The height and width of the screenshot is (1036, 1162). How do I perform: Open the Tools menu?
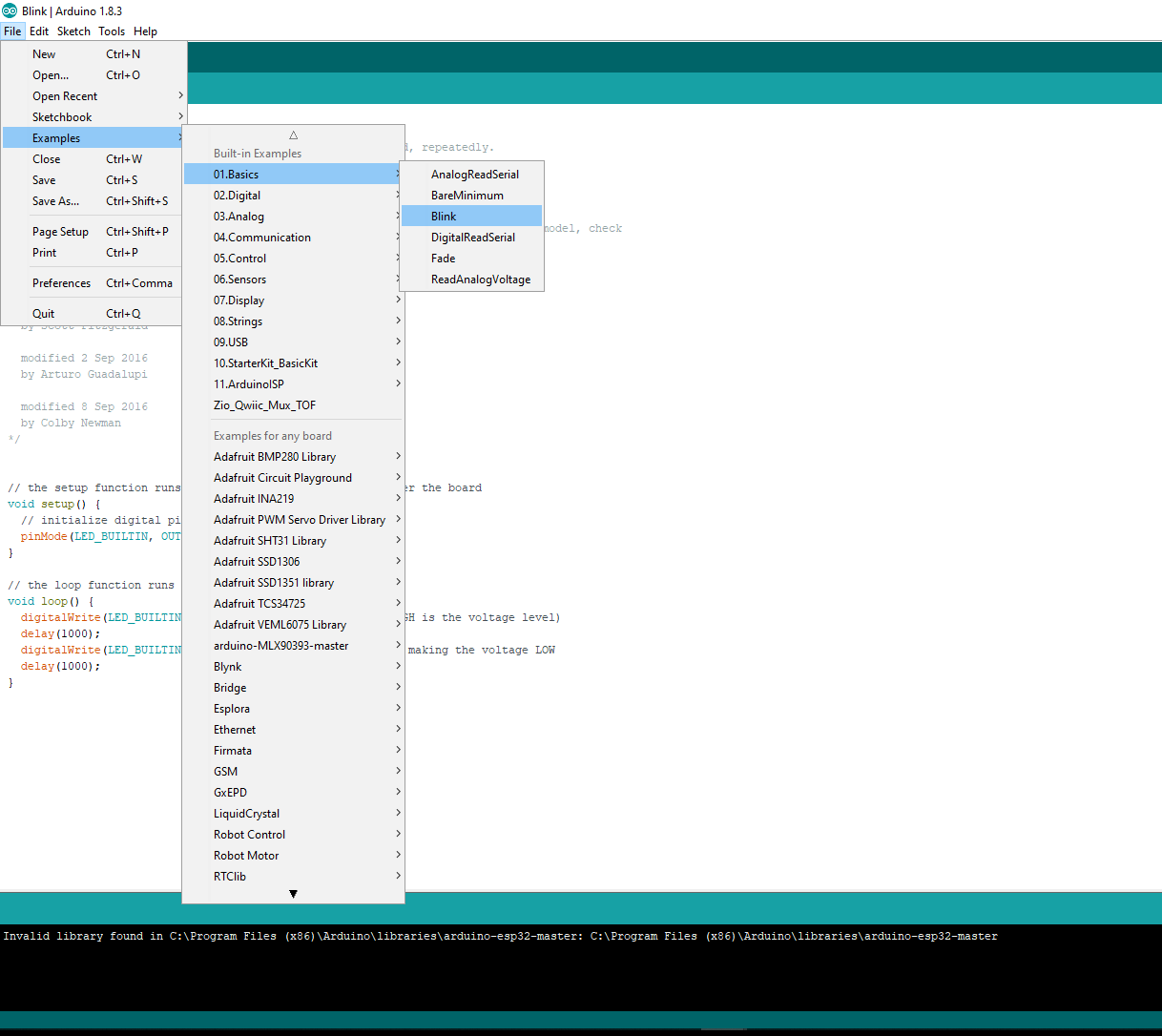112,31
